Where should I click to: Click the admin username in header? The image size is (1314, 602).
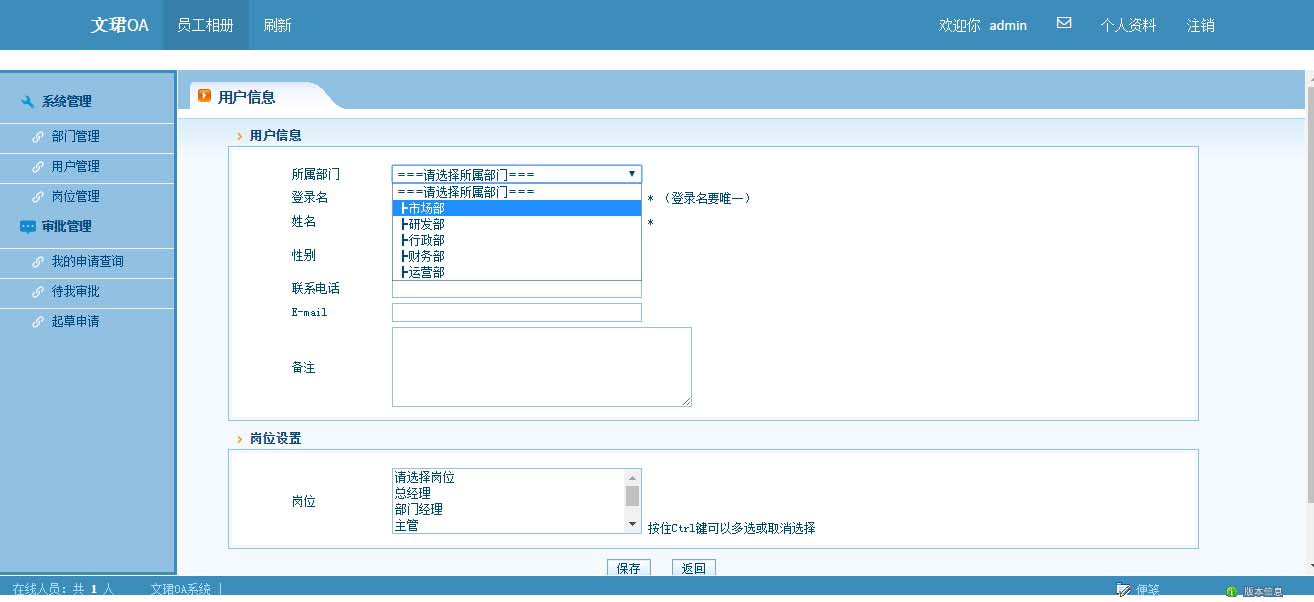1008,25
